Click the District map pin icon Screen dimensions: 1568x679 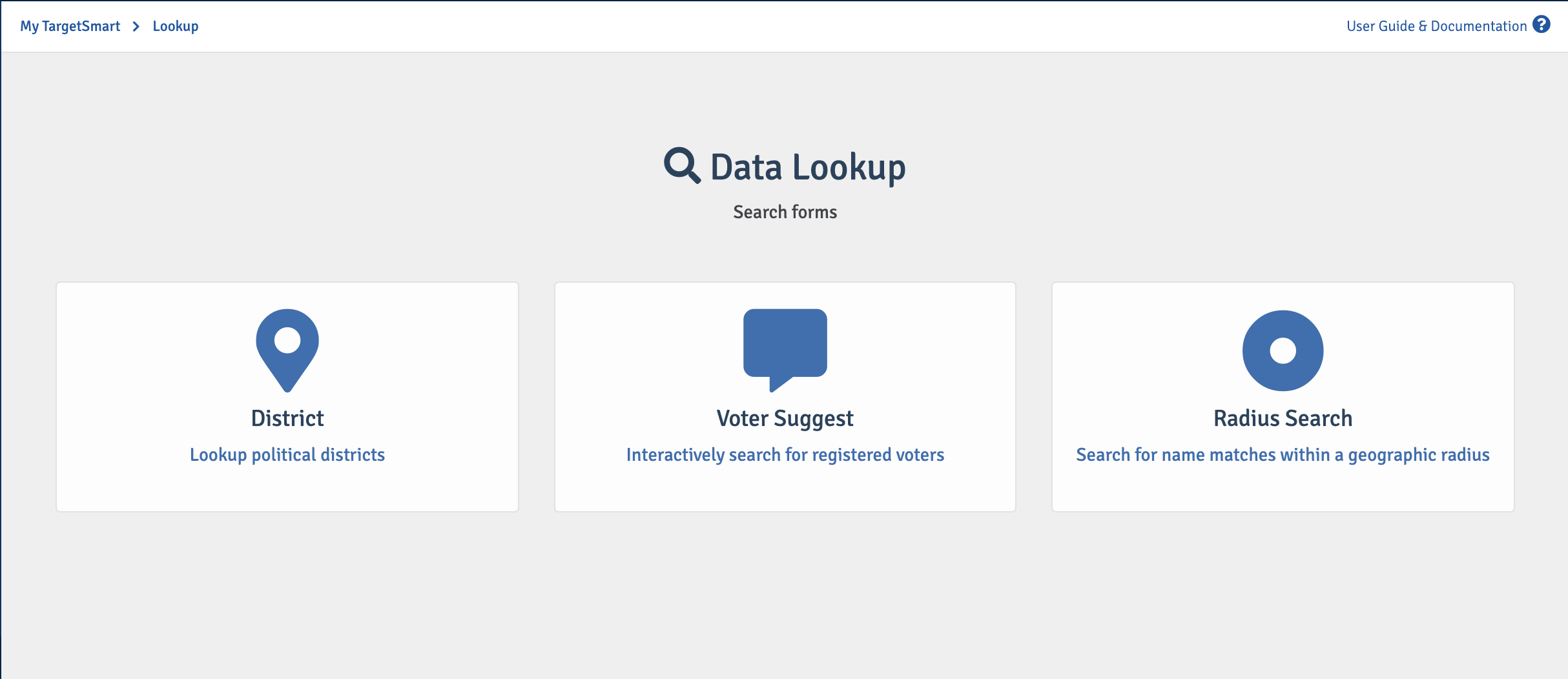[287, 350]
